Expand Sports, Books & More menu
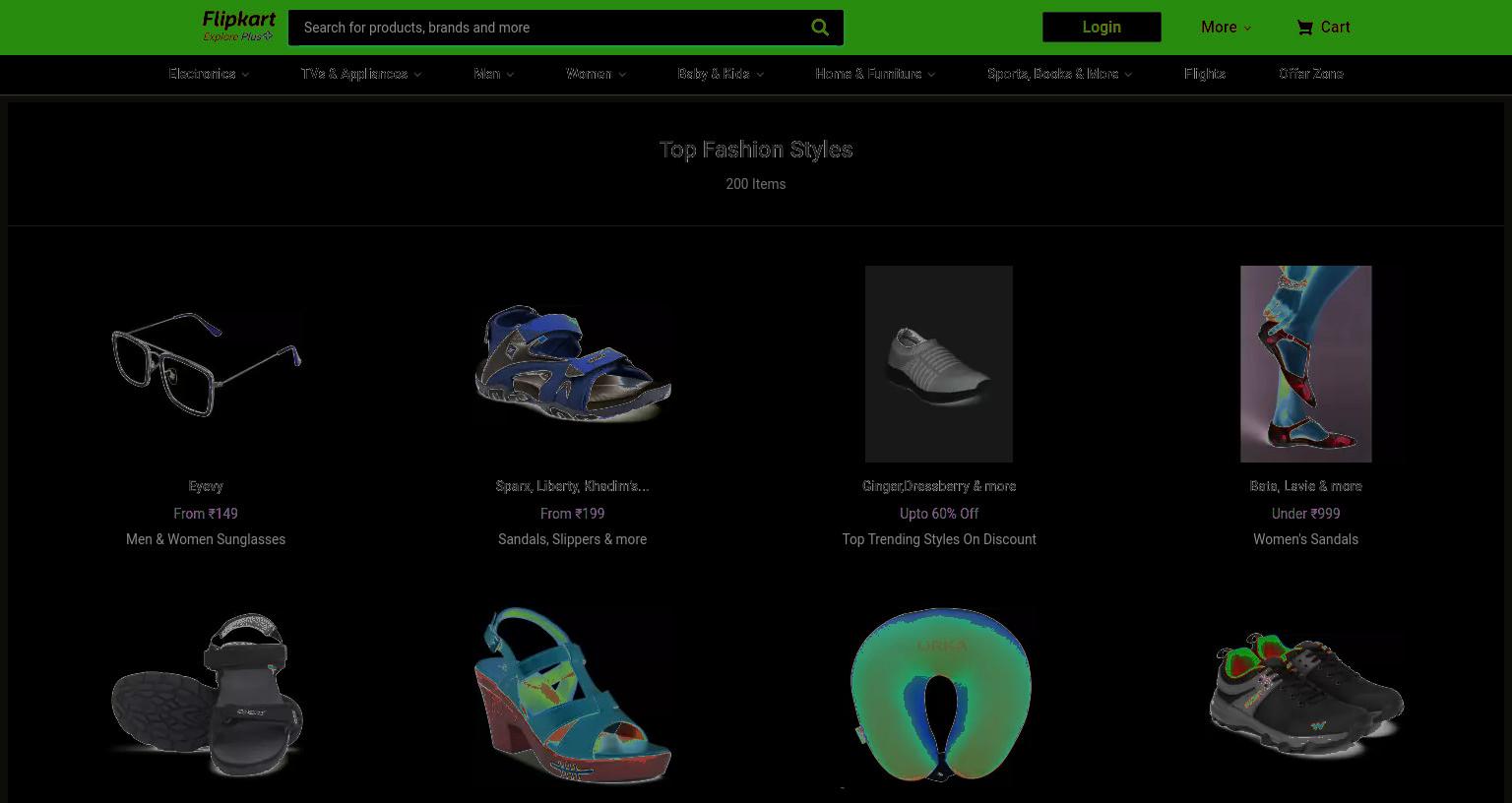Screen dimensions: 1512x803 click(x=1059, y=74)
